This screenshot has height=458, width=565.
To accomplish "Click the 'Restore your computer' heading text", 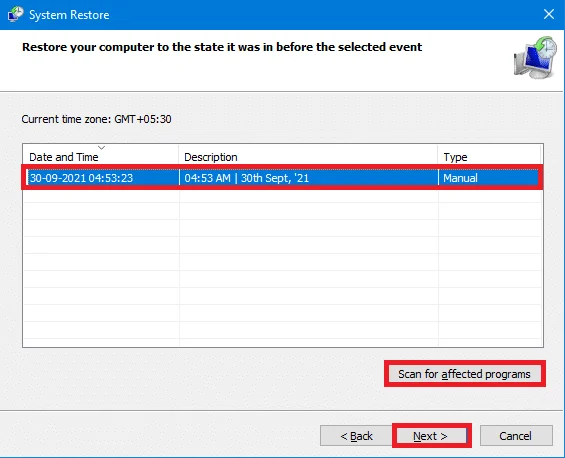I will 222,47.
